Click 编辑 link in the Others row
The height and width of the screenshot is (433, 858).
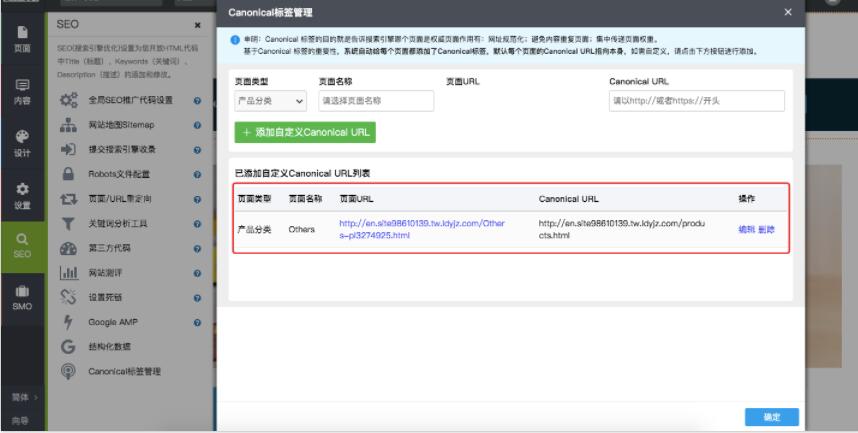[x=746, y=229]
